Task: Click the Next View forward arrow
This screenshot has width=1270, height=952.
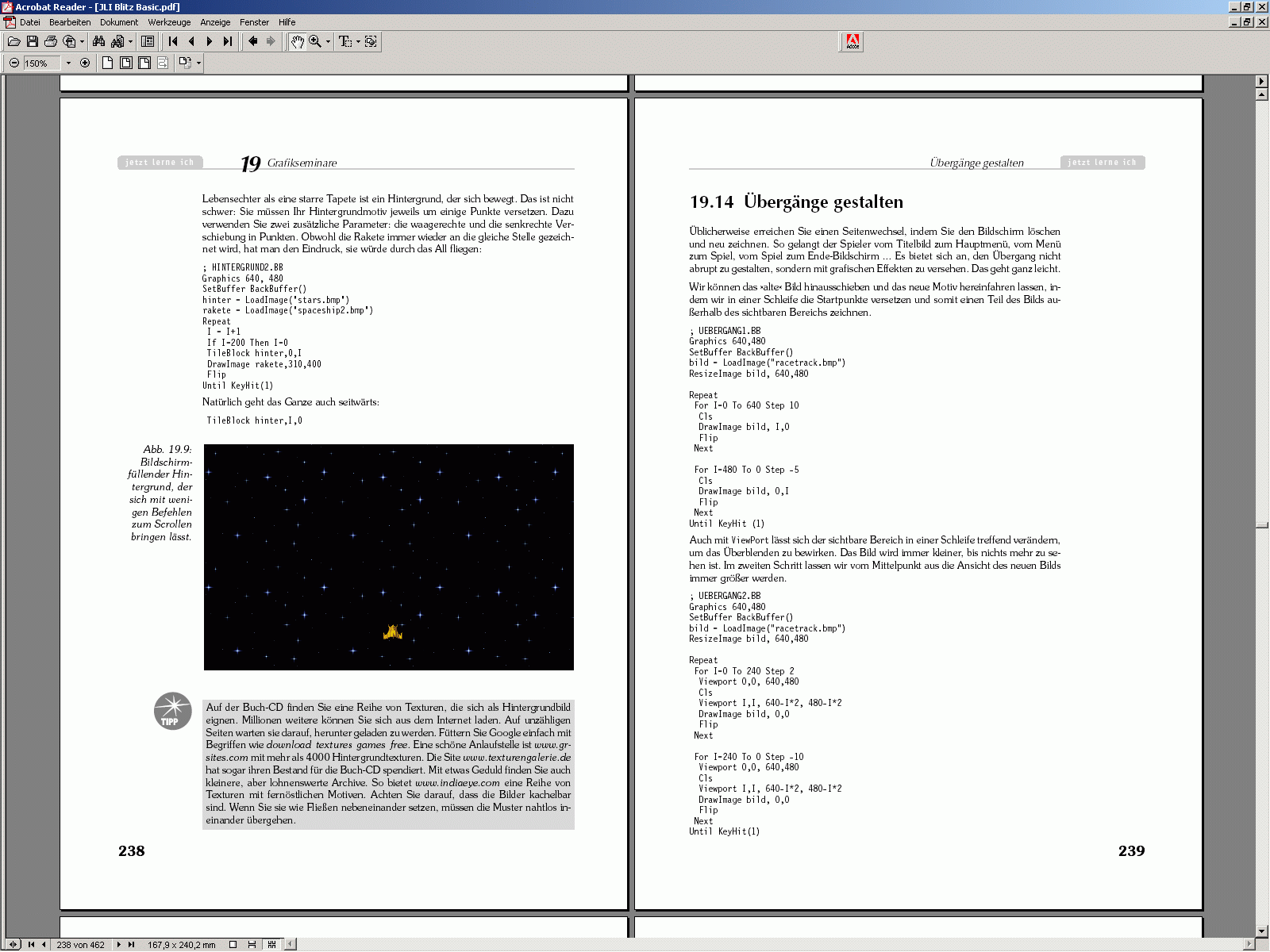Action: (x=271, y=41)
